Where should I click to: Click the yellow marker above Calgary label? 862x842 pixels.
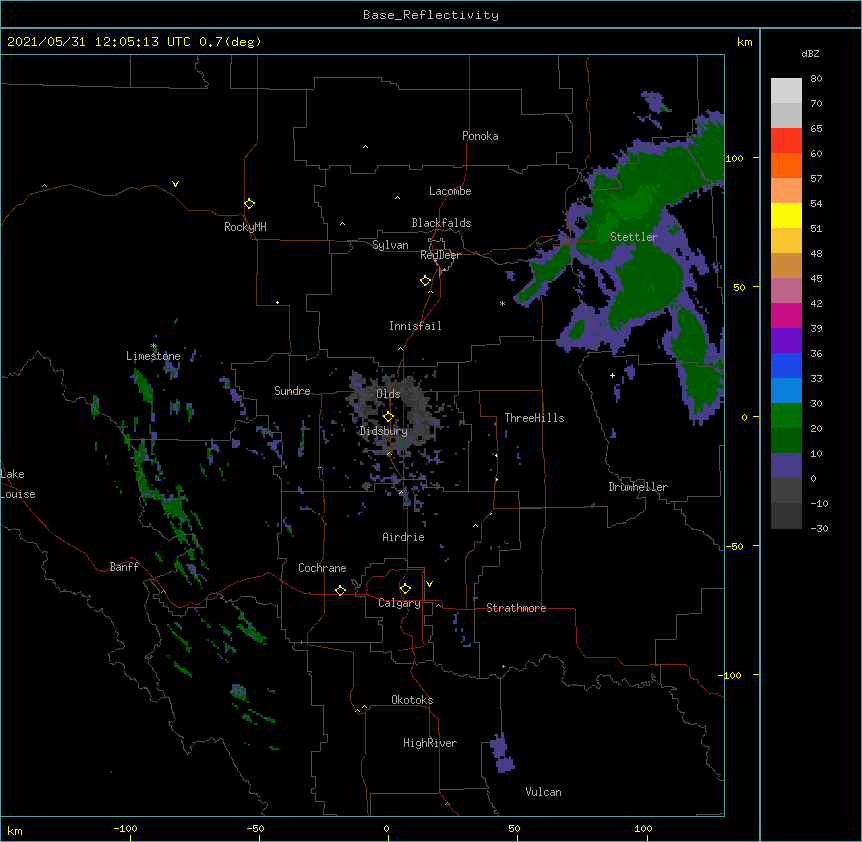pos(405,588)
